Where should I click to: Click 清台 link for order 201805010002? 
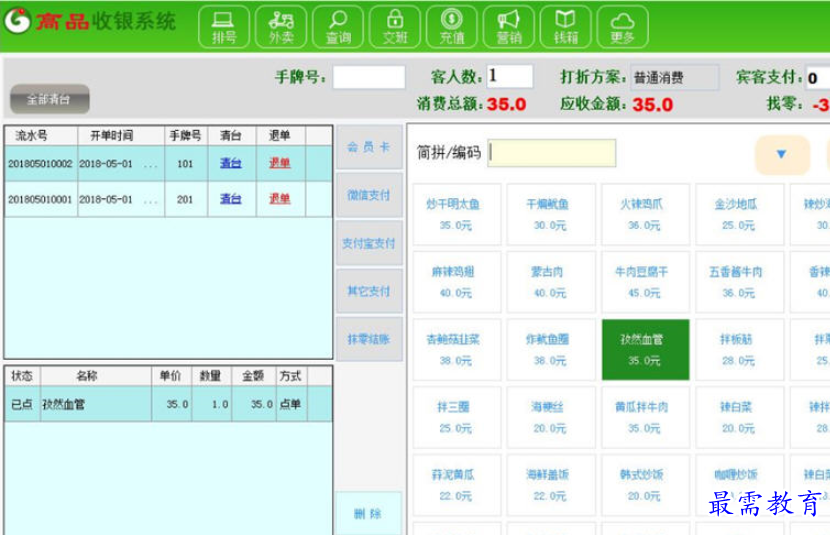230,163
